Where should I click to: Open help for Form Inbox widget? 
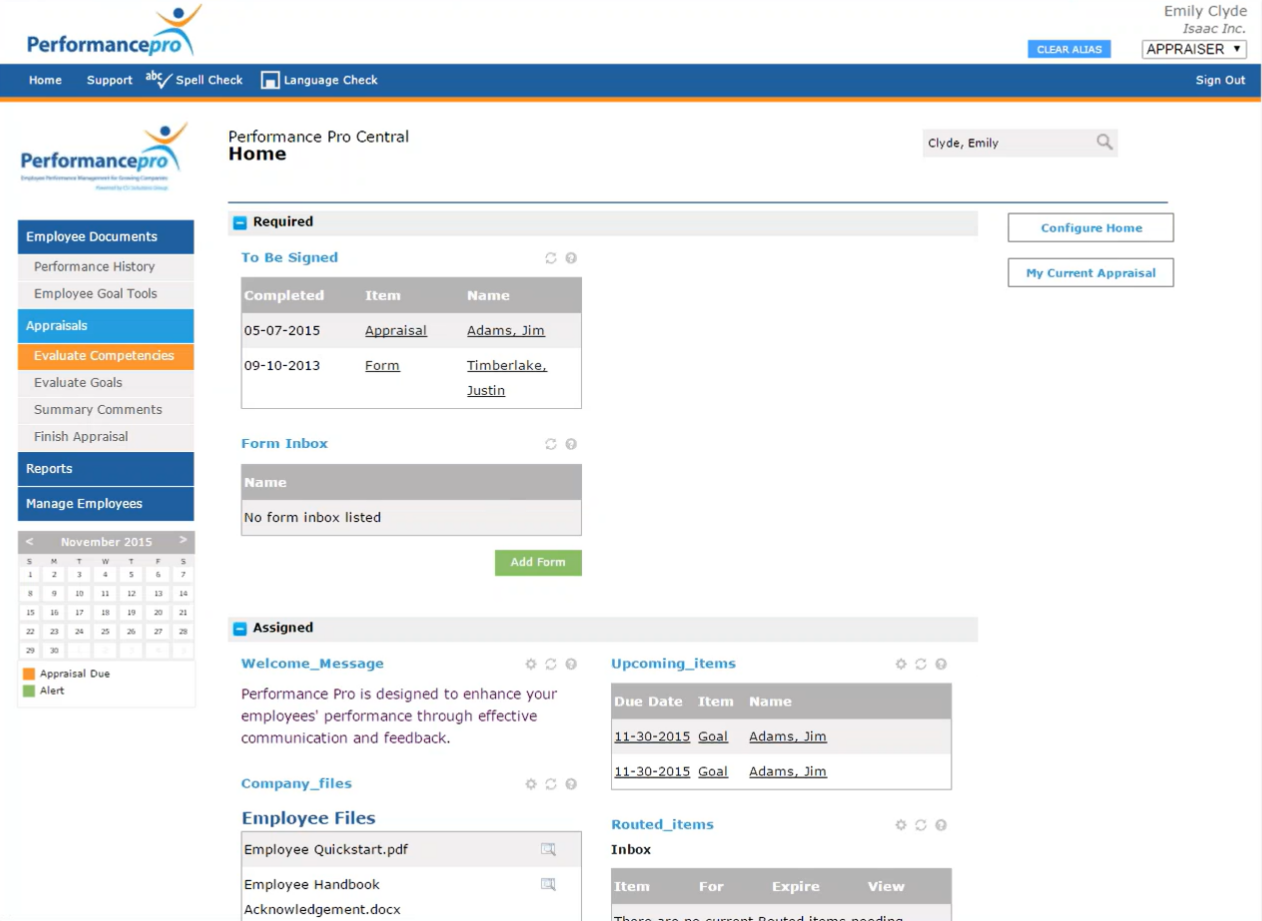(571, 444)
